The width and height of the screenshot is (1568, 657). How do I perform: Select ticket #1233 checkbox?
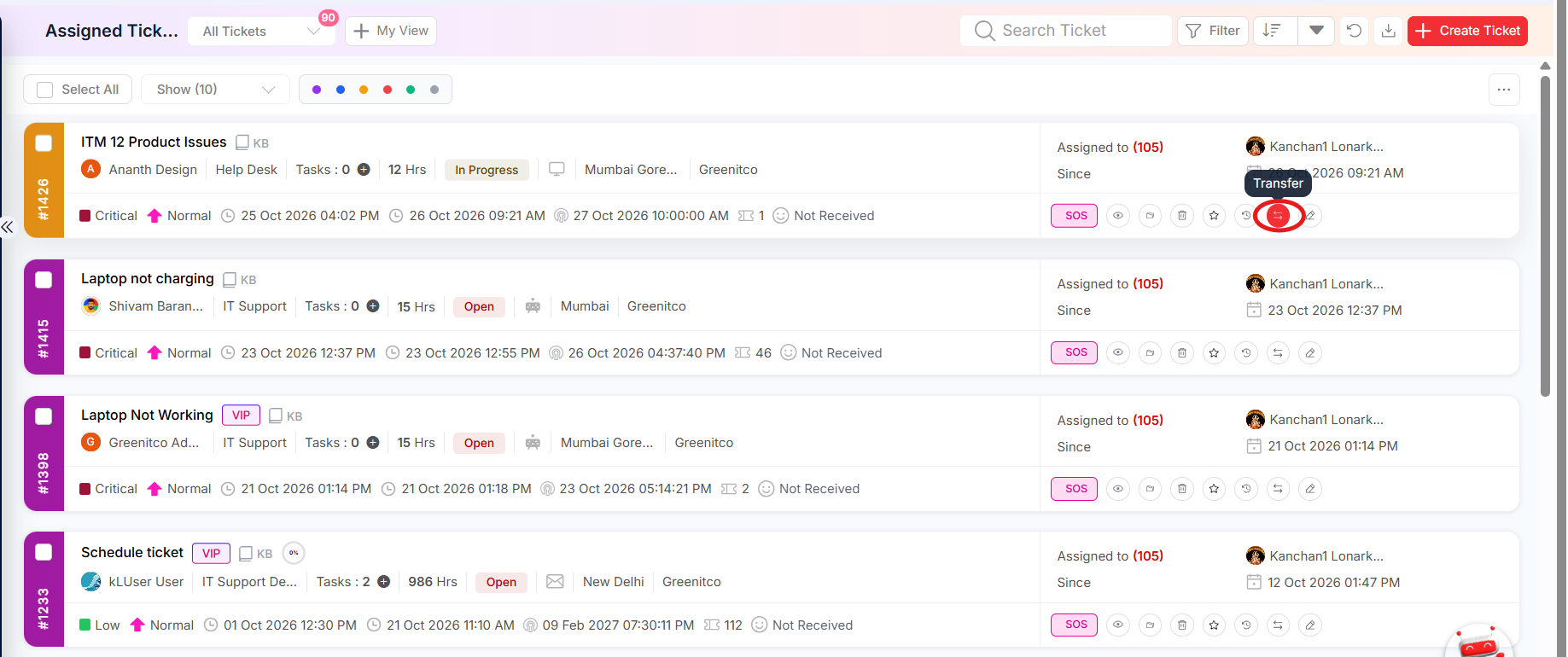pyautogui.click(x=44, y=552)
